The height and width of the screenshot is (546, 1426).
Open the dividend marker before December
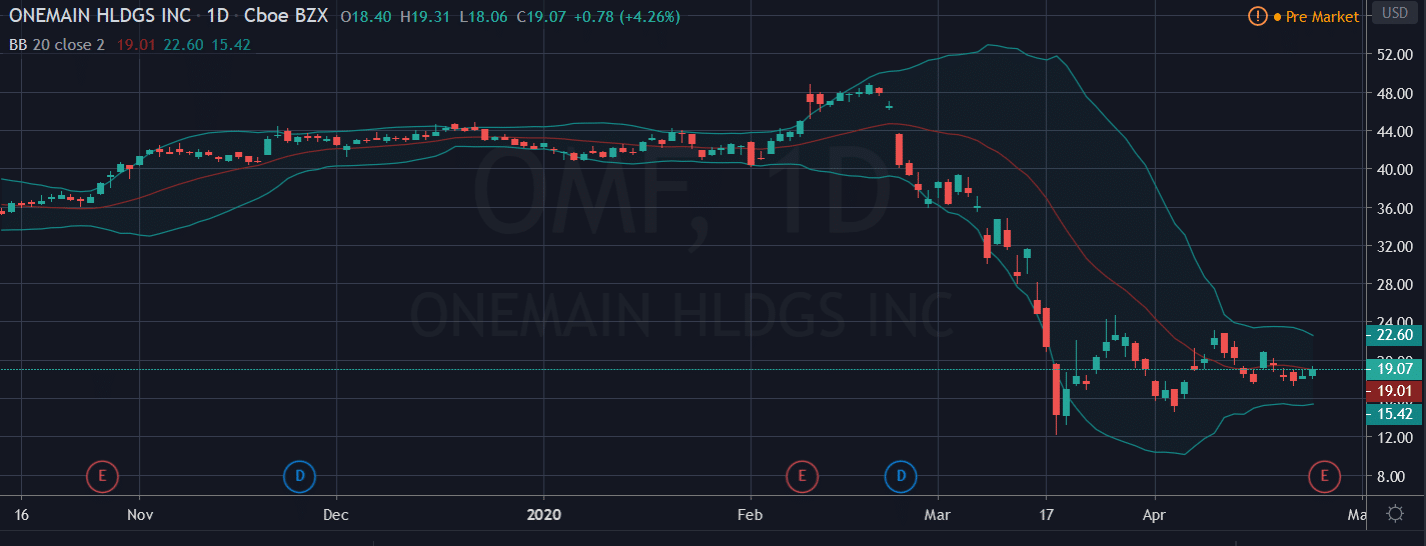(x=299, y=477)
